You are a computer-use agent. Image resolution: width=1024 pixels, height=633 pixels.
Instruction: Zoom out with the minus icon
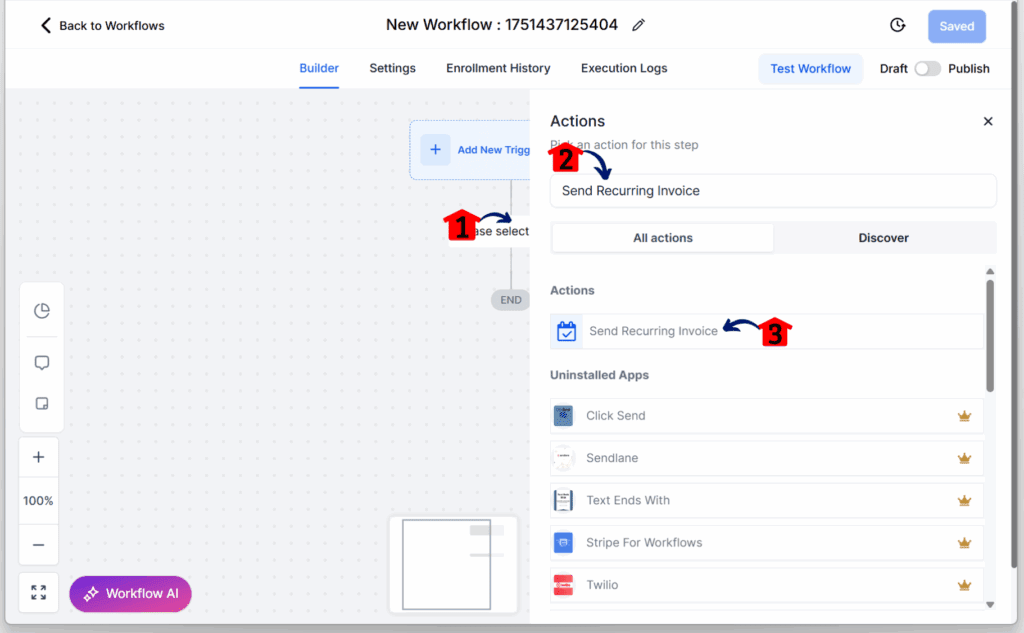(39, 545)
